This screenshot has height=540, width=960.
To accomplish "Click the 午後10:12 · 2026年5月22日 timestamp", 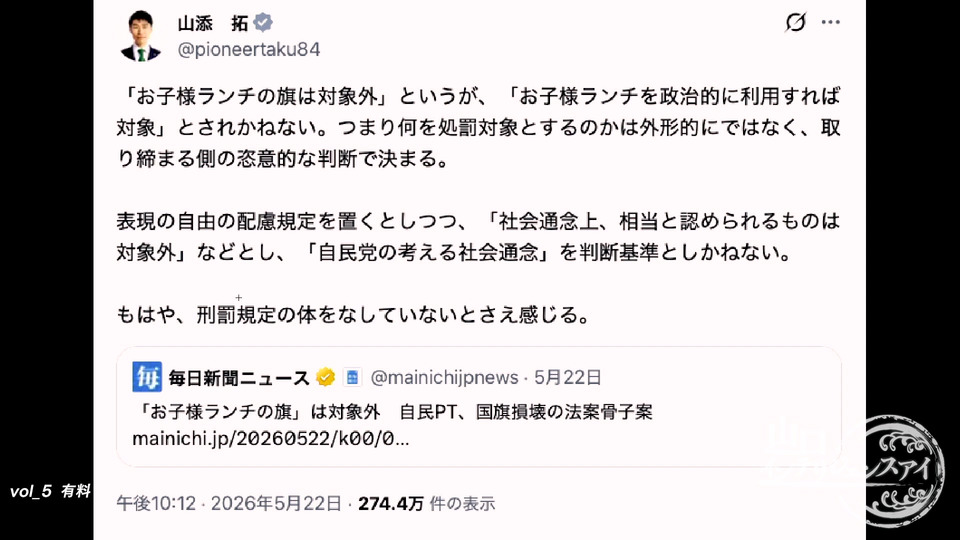I will click(x=229, y=503).
